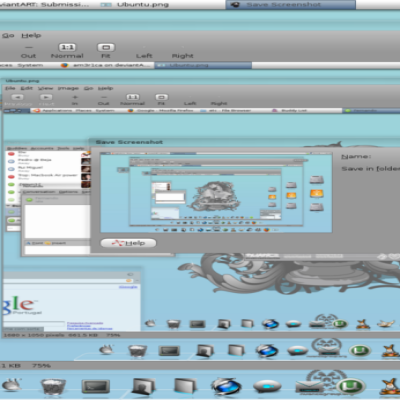Screen dimensions: 400x400
Task: Launch the Terminal from the largest dock
Action: pos(96,386)
